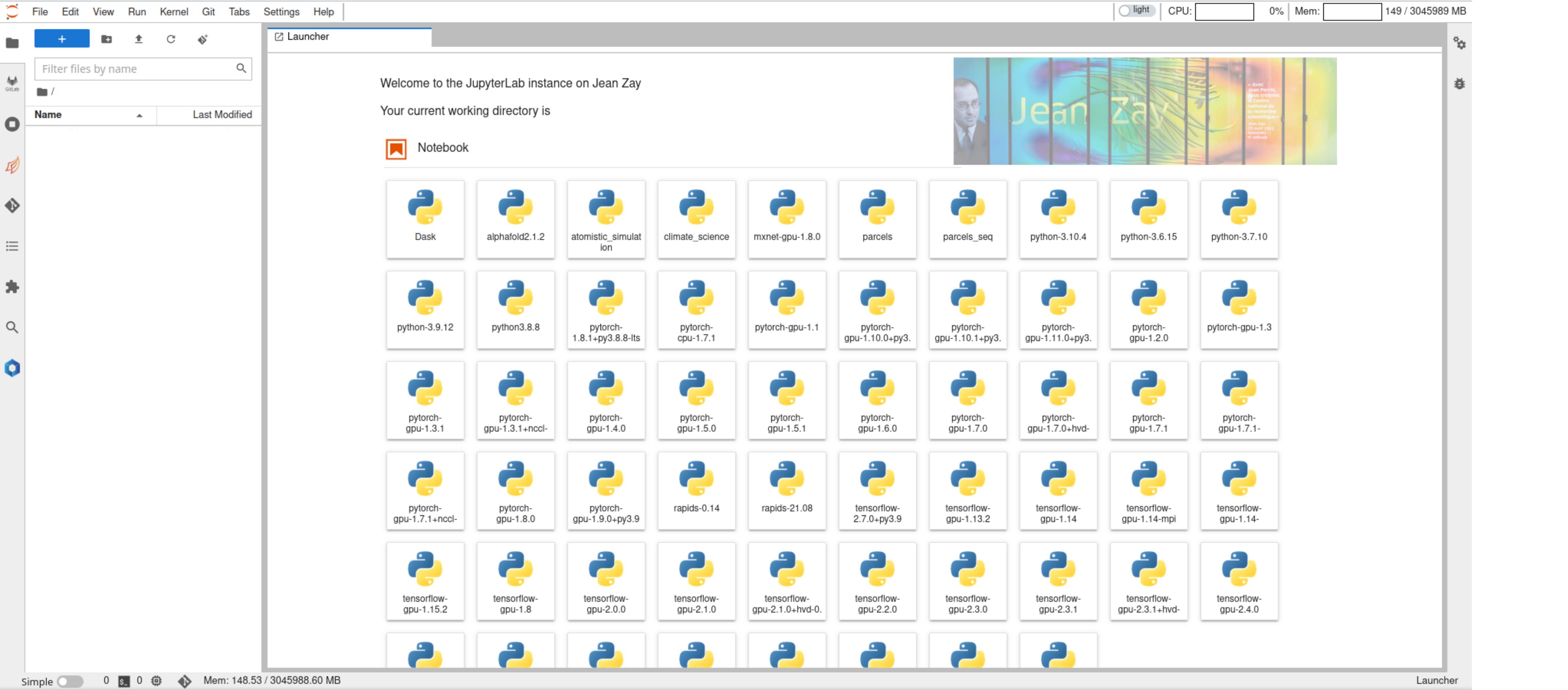This screenshot has width=1568, height=690.
Task: Launch the pytorch-gpu-1.9.0+py3.9 kernel
Action: point(606,491)
